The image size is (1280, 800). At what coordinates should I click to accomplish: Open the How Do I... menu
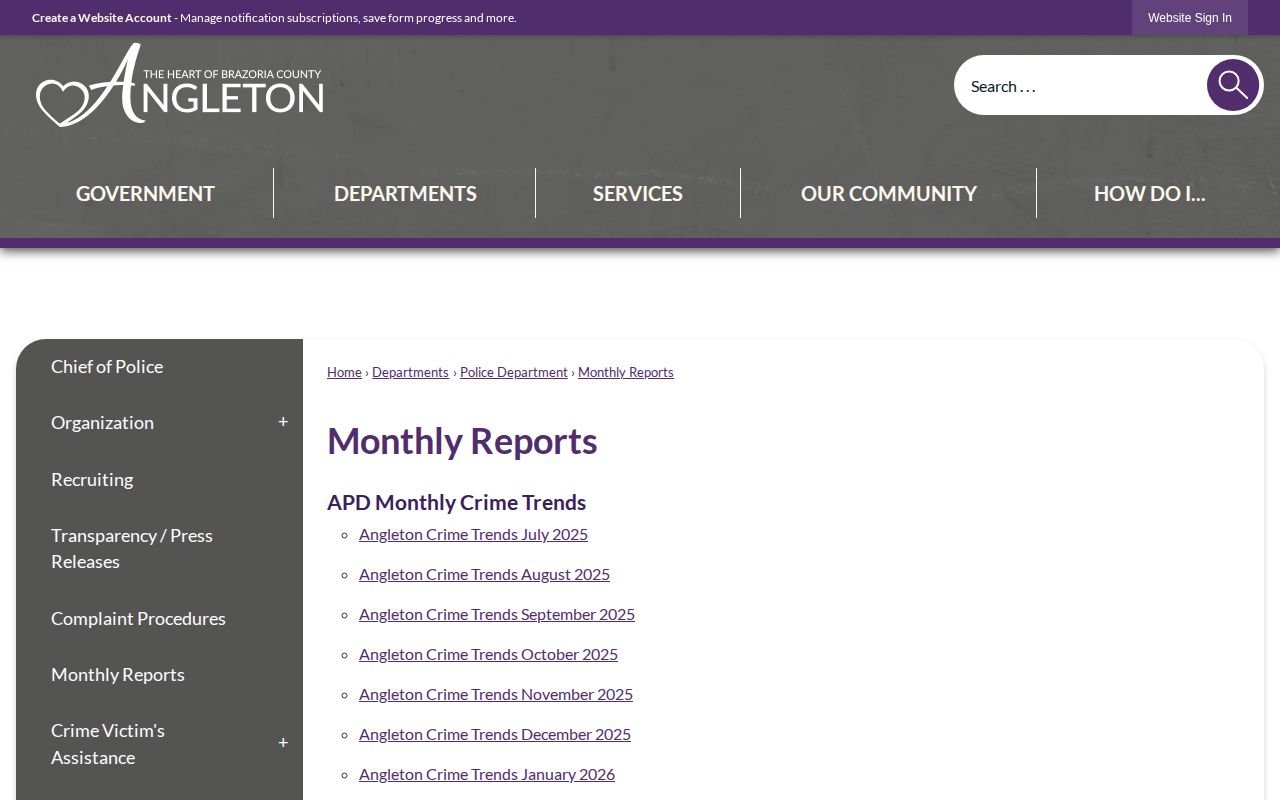(x=1150, y=193)
